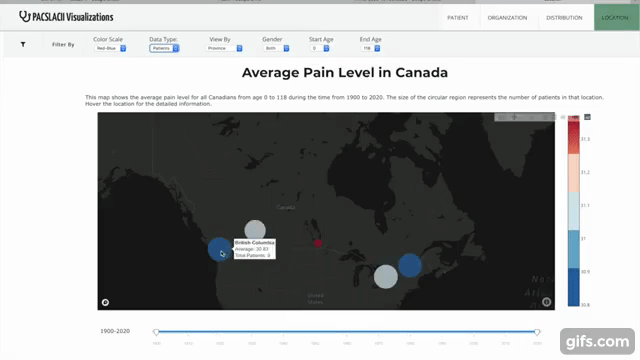Open the map attribution info icon
The height and width of the screenshot is (360, 640).
547,302
